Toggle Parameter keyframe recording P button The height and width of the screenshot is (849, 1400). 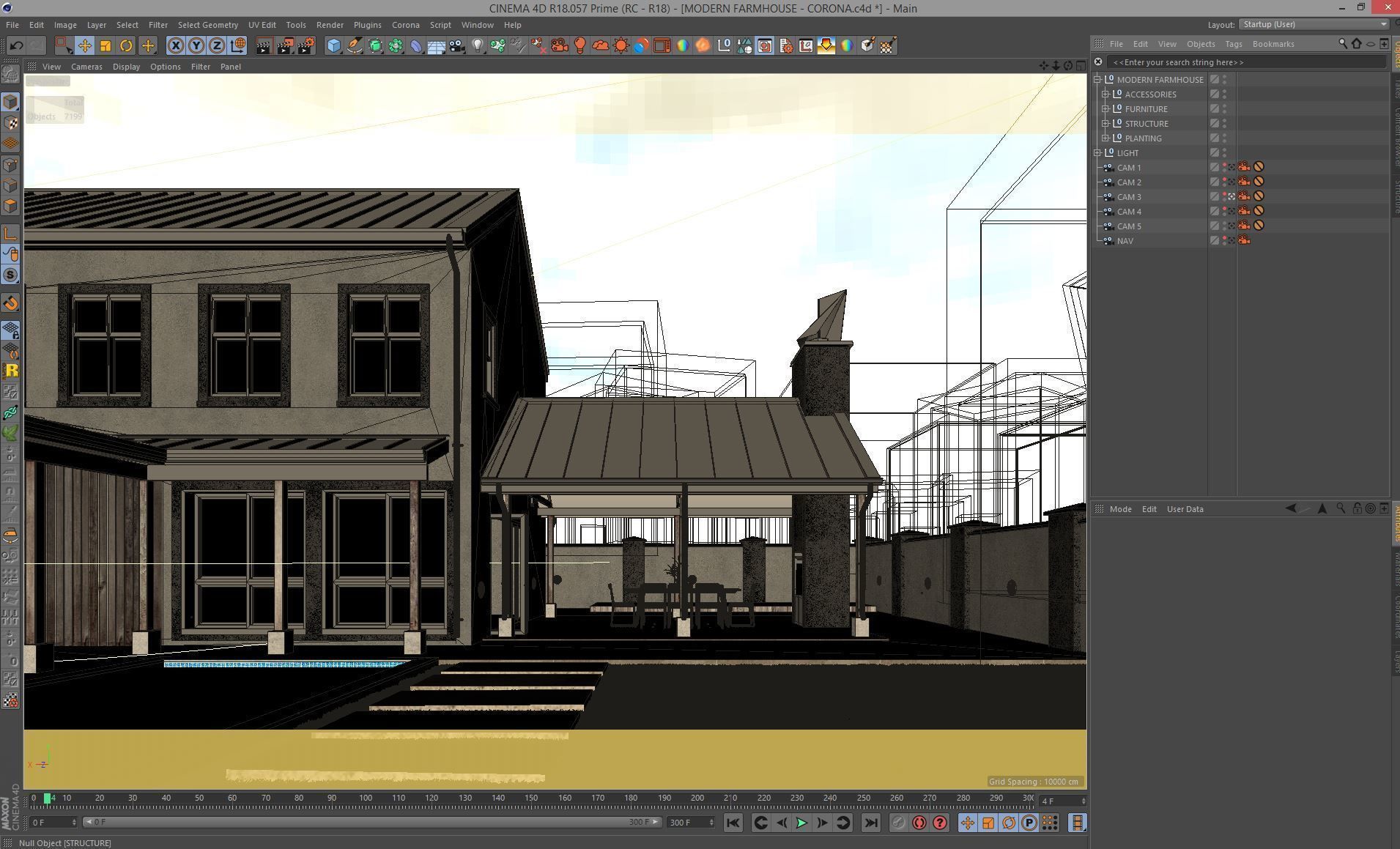point(1029,823)
